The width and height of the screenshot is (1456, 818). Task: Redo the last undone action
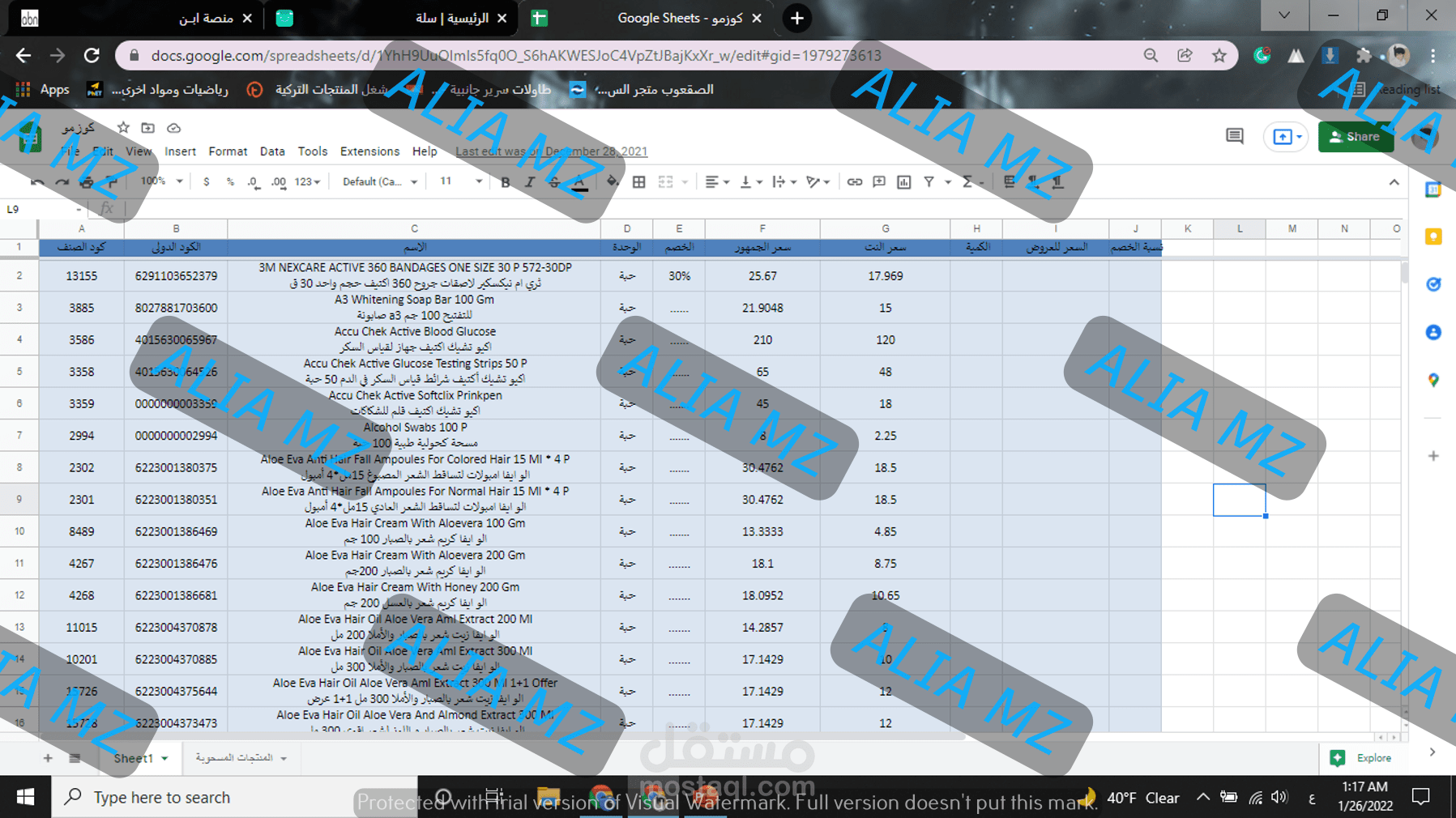62,182
